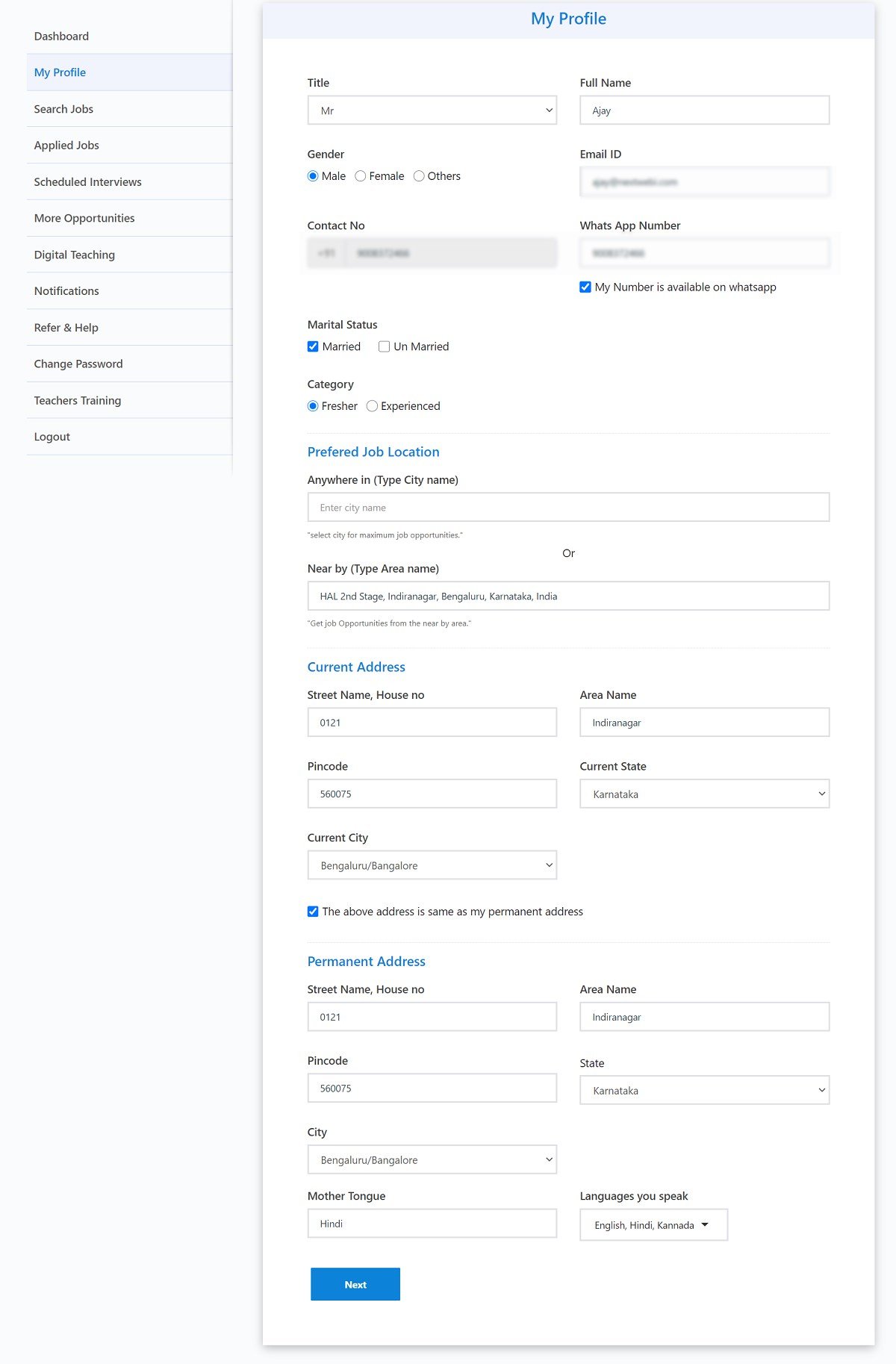Select Others gender radio button
Image resolution: width=896 pixels, height=1364 pixels.
[419, 176]
